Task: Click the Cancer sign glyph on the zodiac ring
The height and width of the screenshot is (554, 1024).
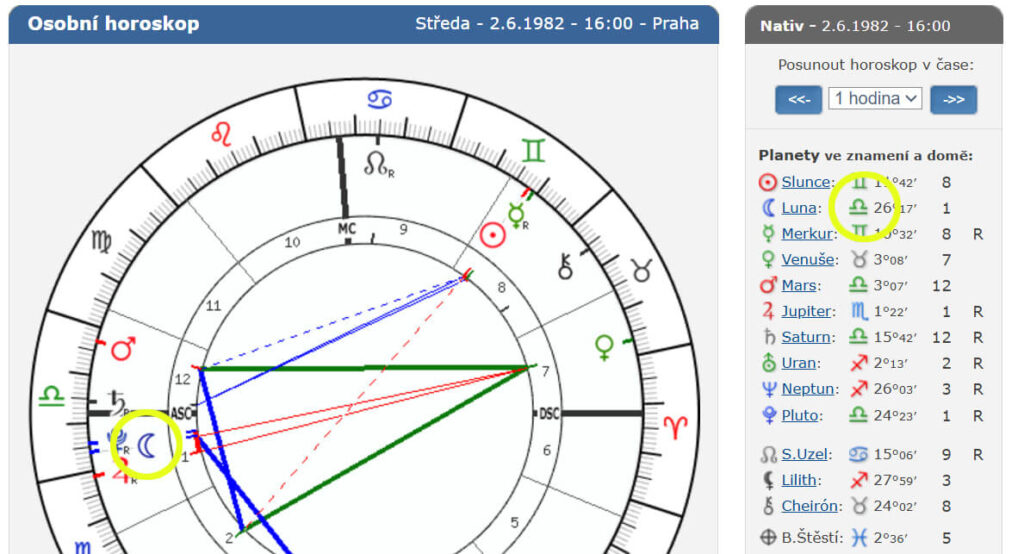Action: click(x=379, y=99)
